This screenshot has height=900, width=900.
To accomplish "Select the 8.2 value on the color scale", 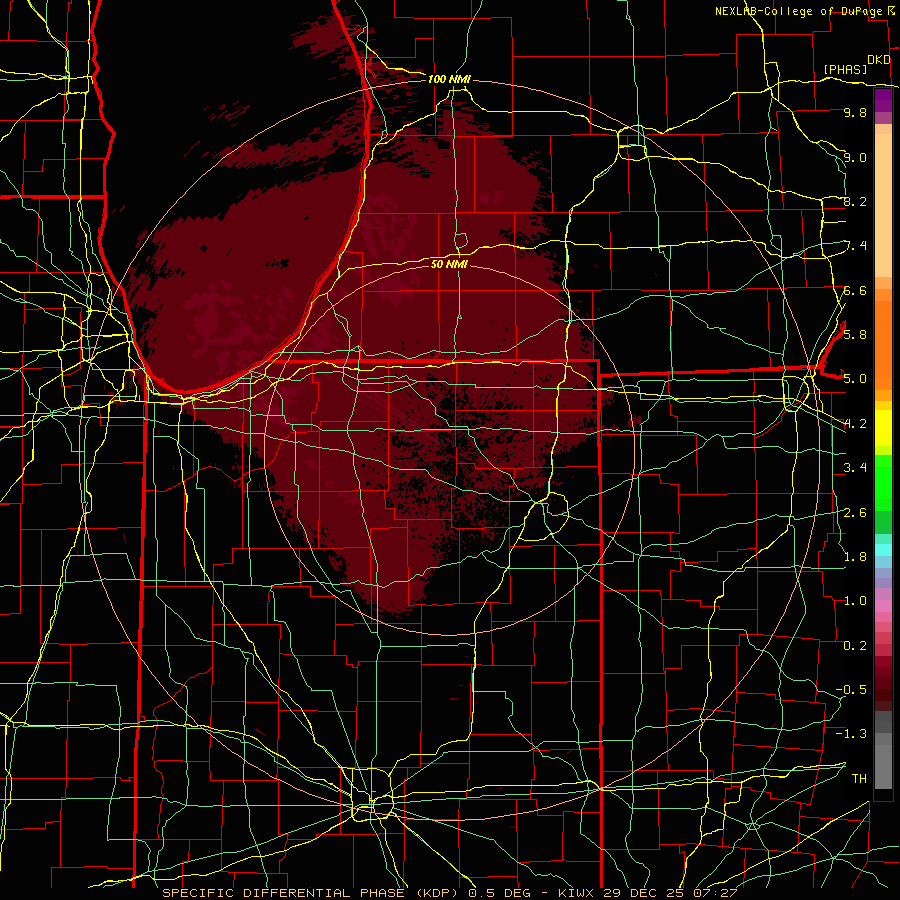I will 855,201.
